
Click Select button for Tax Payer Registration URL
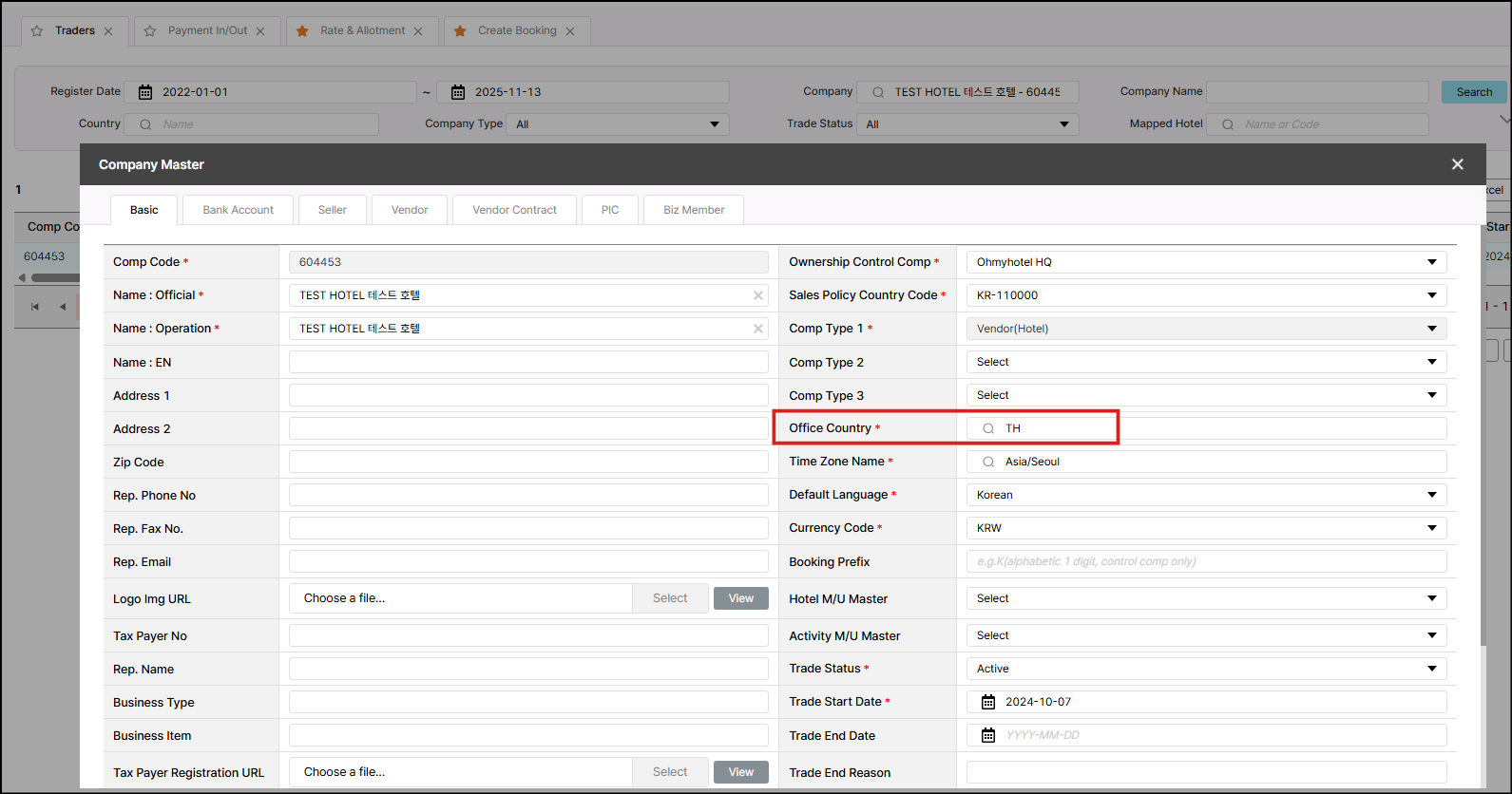670,772
